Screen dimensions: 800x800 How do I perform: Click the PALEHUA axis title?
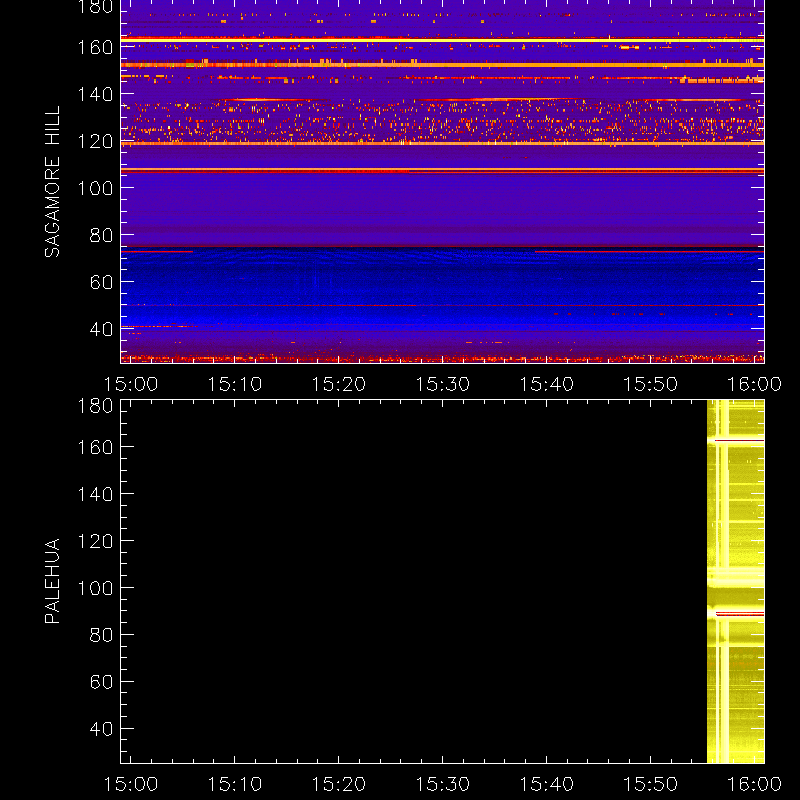coord(52,581)
